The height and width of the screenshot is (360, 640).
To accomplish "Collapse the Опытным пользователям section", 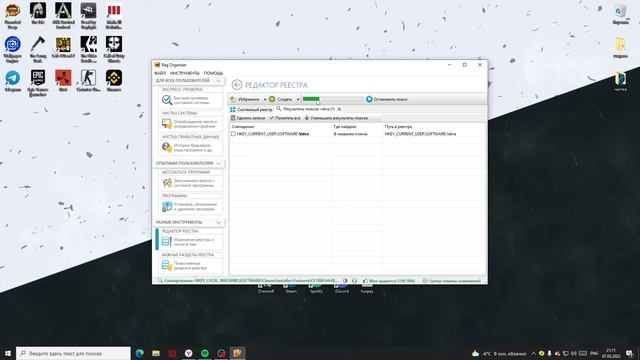I will 218,163.
